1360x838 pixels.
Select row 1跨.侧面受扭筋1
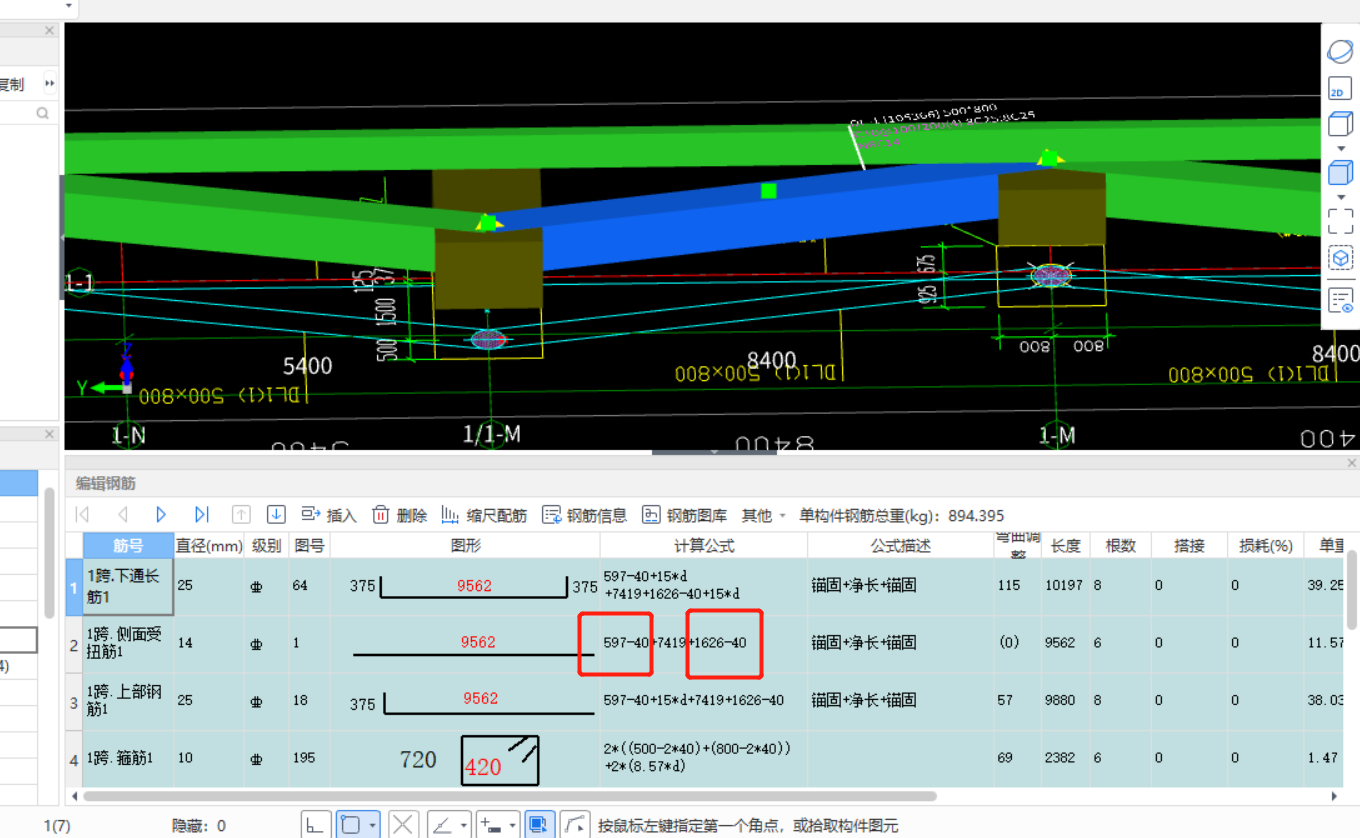pyautogui.click(x=128, y=643)
